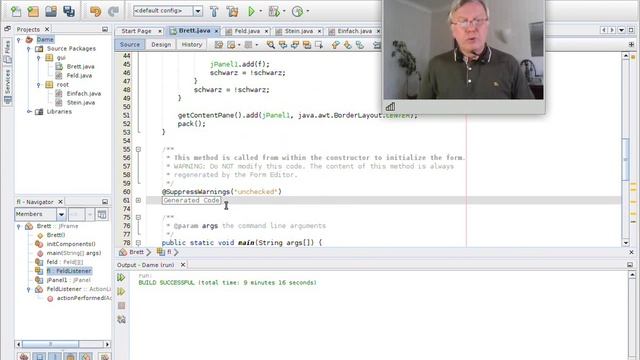This screenshot has width=640, height=360.
Task: Switch to the Design view
Action: [x=161, y=44]
